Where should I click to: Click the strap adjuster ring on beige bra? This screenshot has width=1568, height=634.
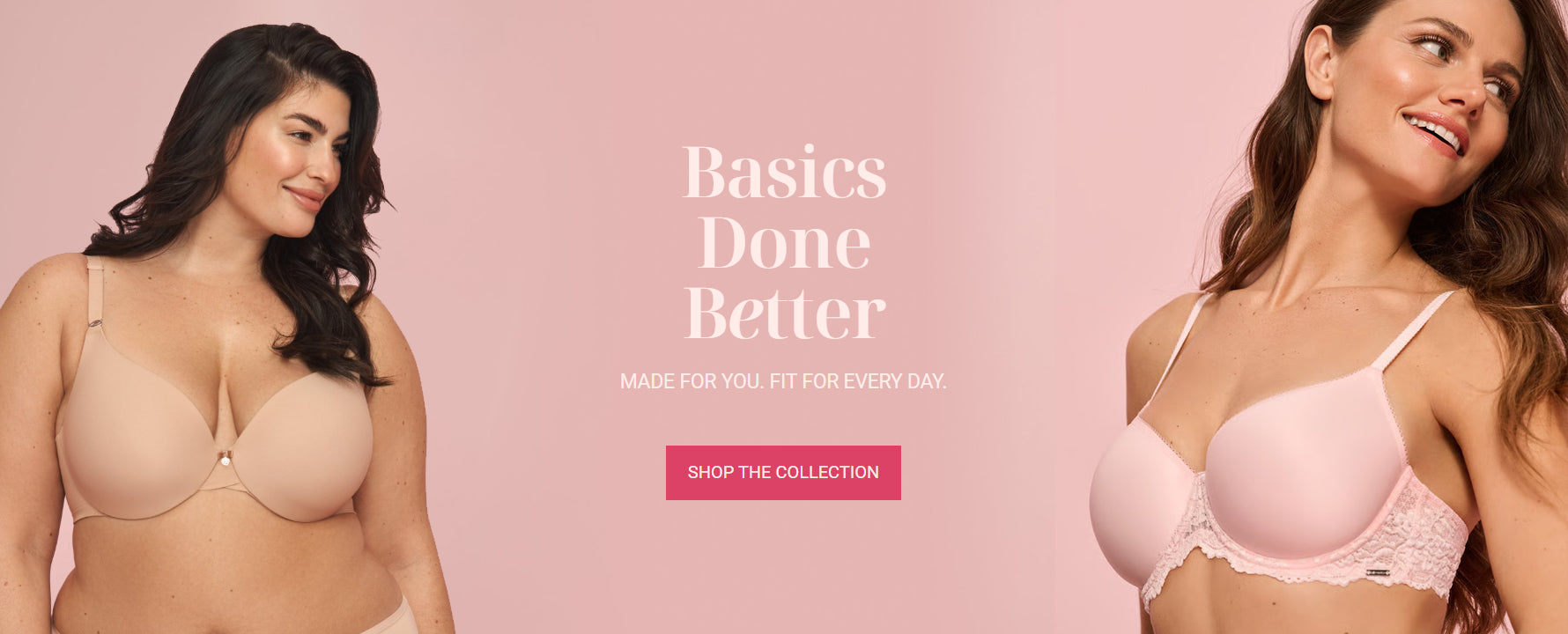(93, 330)
